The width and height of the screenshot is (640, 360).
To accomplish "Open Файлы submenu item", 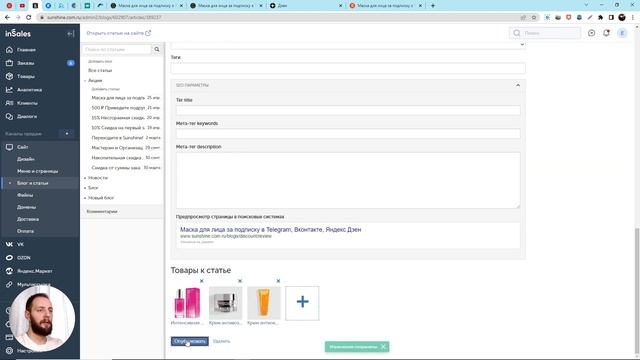I will click(x=25, y=195).
